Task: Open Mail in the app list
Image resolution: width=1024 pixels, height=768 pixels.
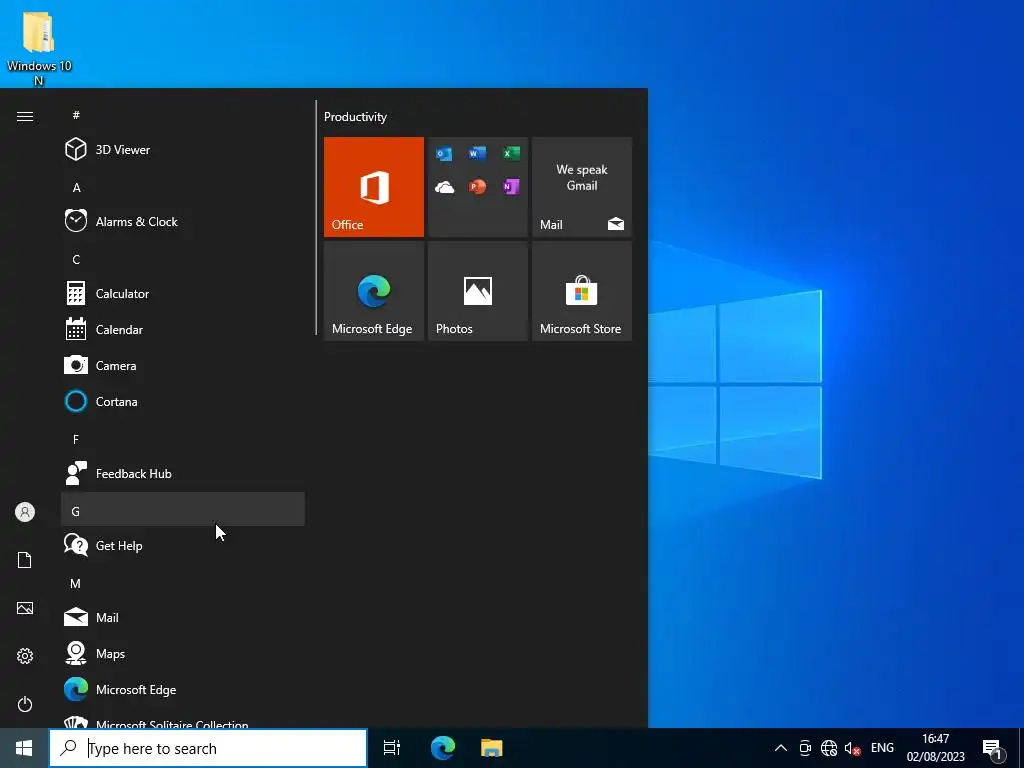Action: pyautogui.click(x=183, y=617)
